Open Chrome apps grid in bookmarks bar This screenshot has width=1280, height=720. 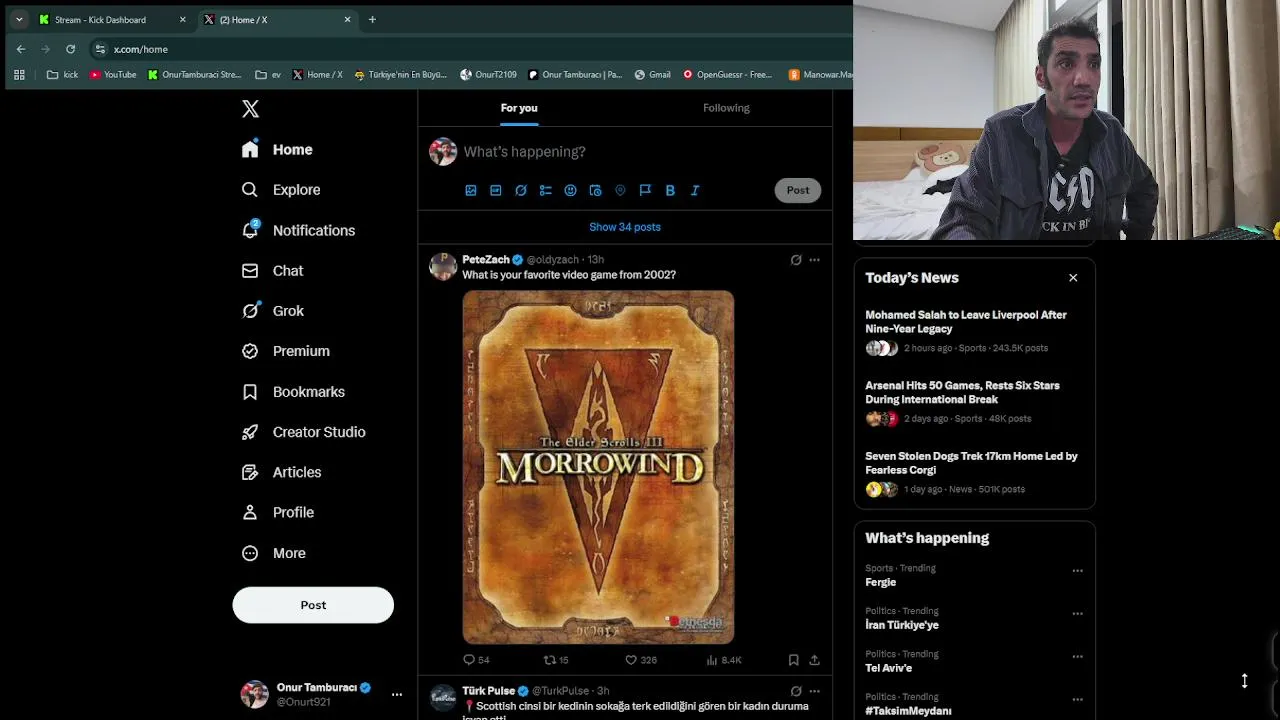click(x=19, y=74)
